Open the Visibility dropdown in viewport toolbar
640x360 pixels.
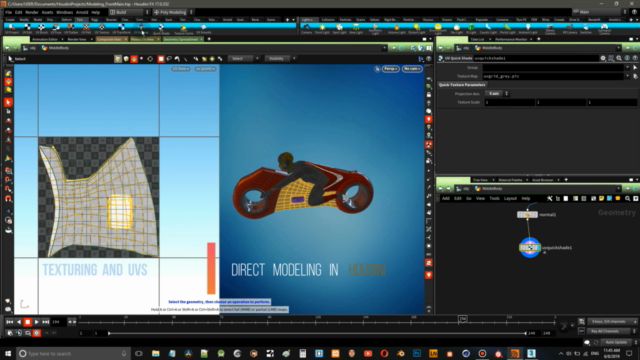coord(280,58)
